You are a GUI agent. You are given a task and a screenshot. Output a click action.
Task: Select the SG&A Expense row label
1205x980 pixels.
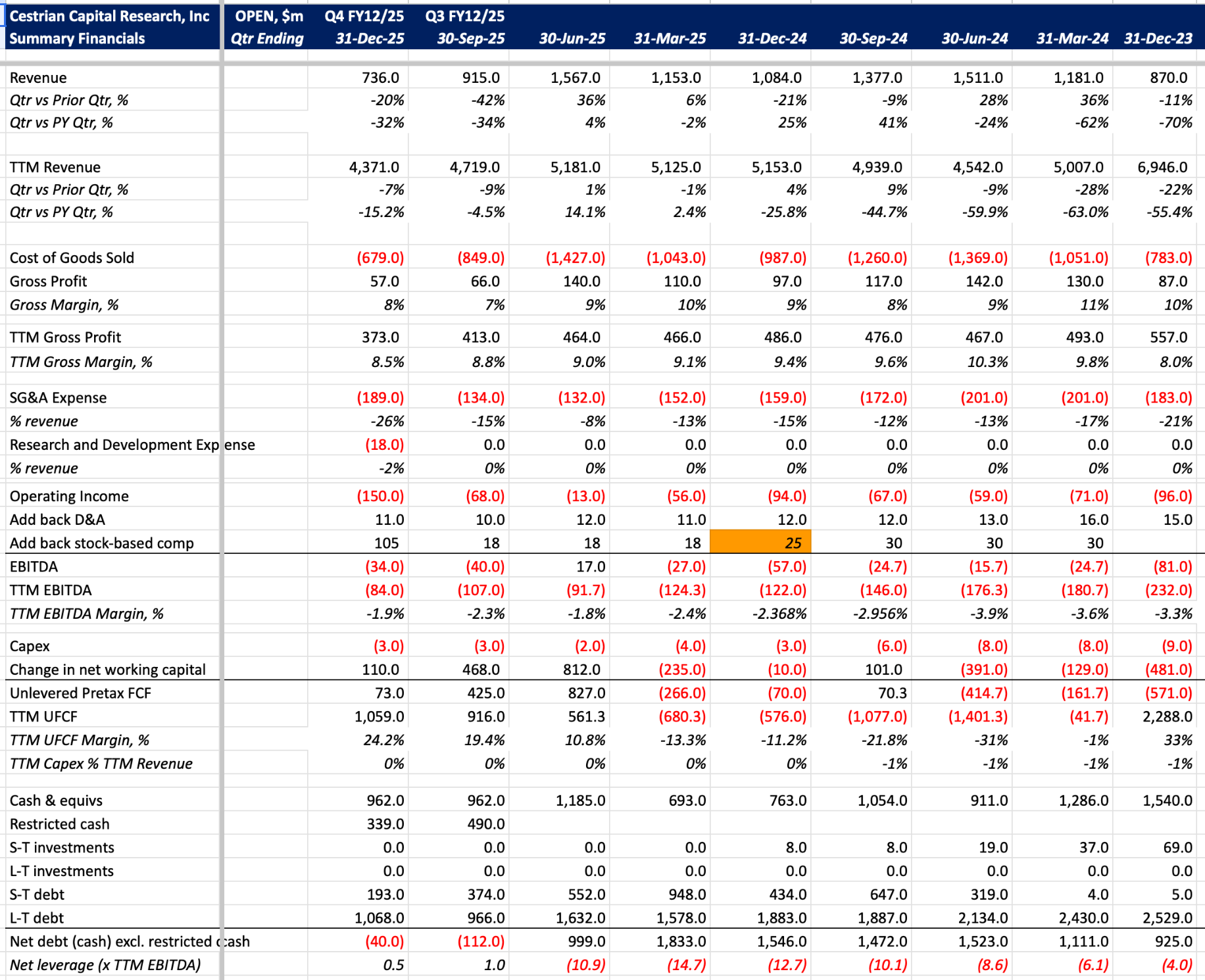58,398
